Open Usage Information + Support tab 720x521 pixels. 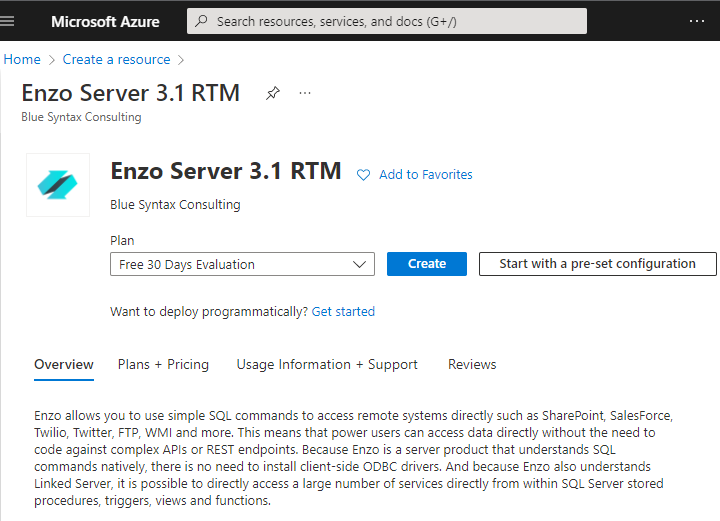pos(327,364)
